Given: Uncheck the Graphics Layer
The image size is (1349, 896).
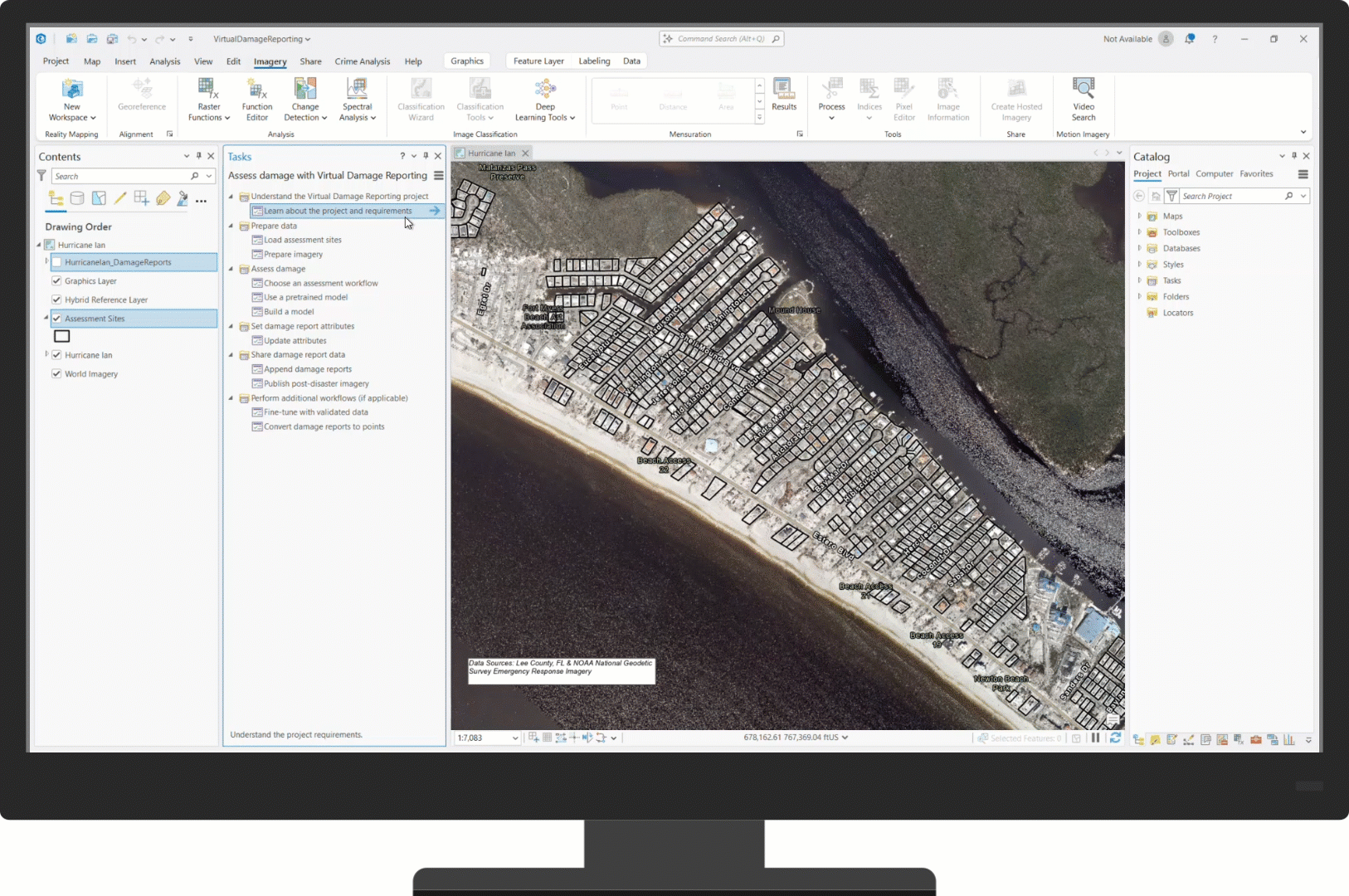Looking at the screenshot, I should (x=57, y=281).
